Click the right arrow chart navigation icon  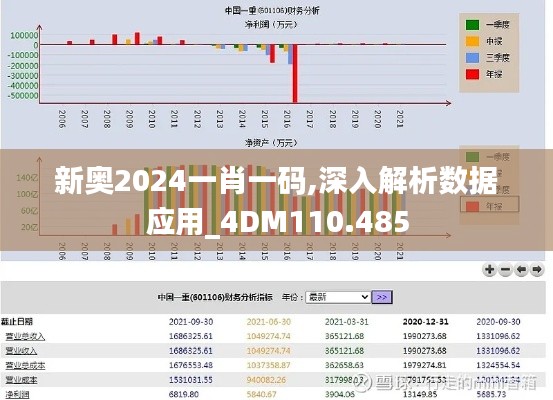pos(537,270)
